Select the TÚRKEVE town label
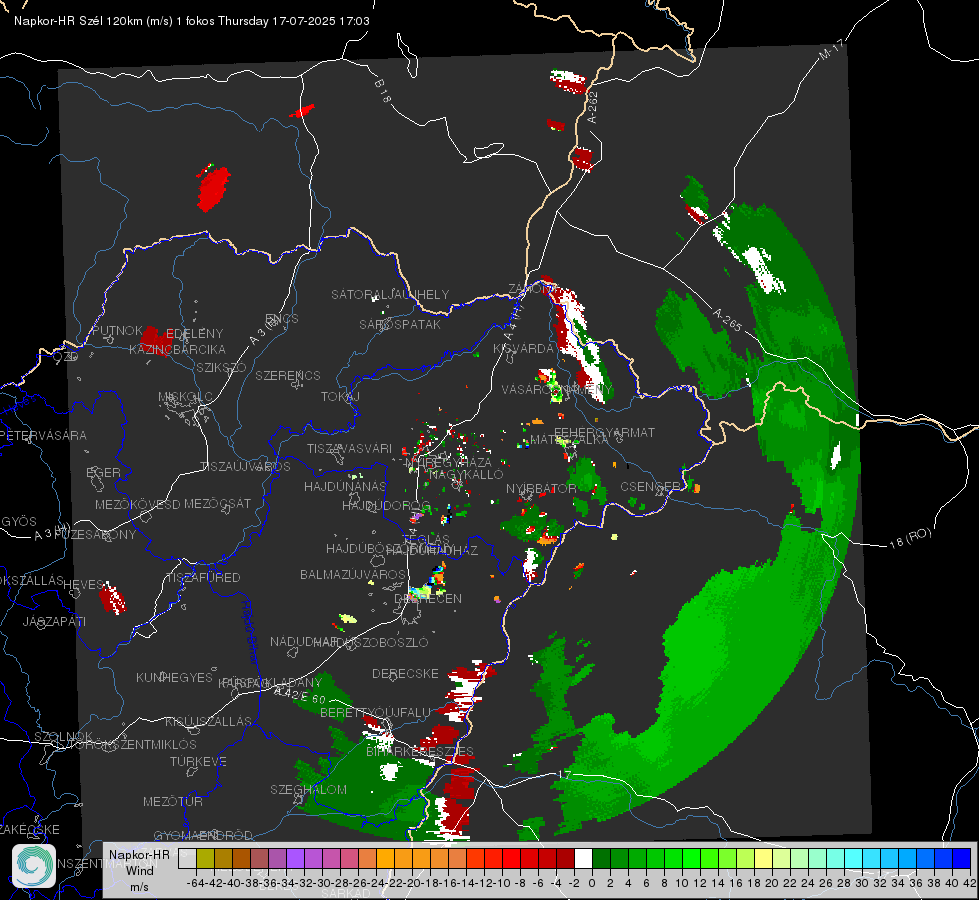Image resolution: width=979 pixels, height=900 pixels. click(x=198, y=762)
